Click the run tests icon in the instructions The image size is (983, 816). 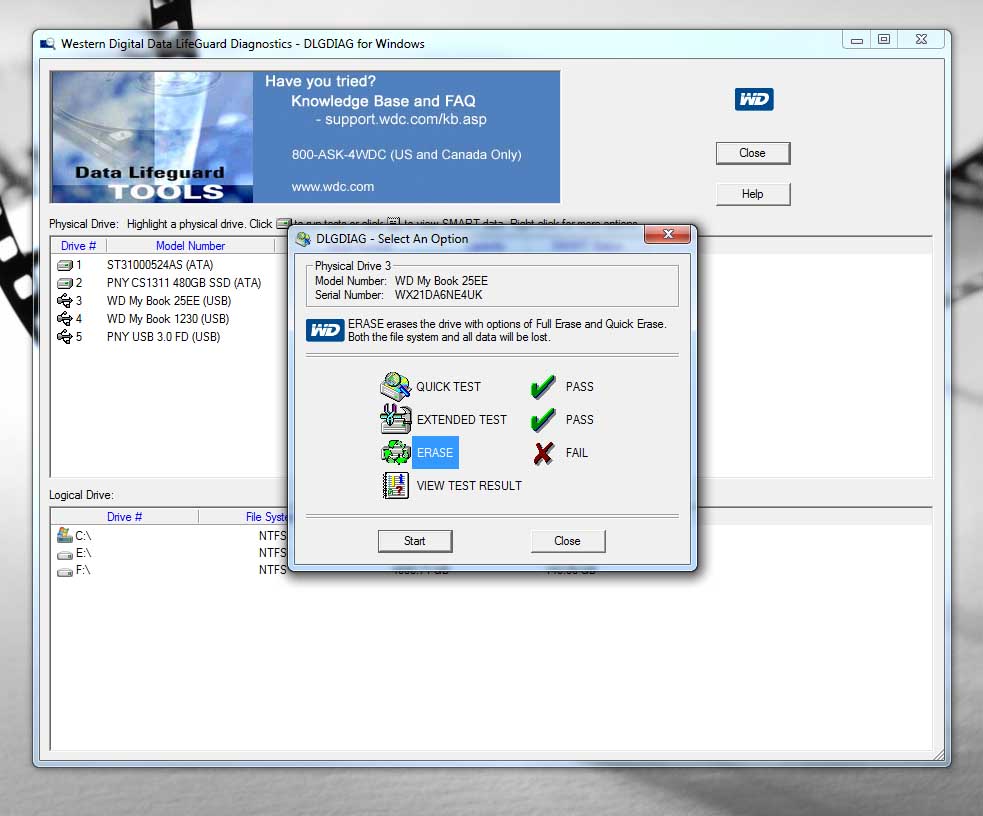click(284, 223)
